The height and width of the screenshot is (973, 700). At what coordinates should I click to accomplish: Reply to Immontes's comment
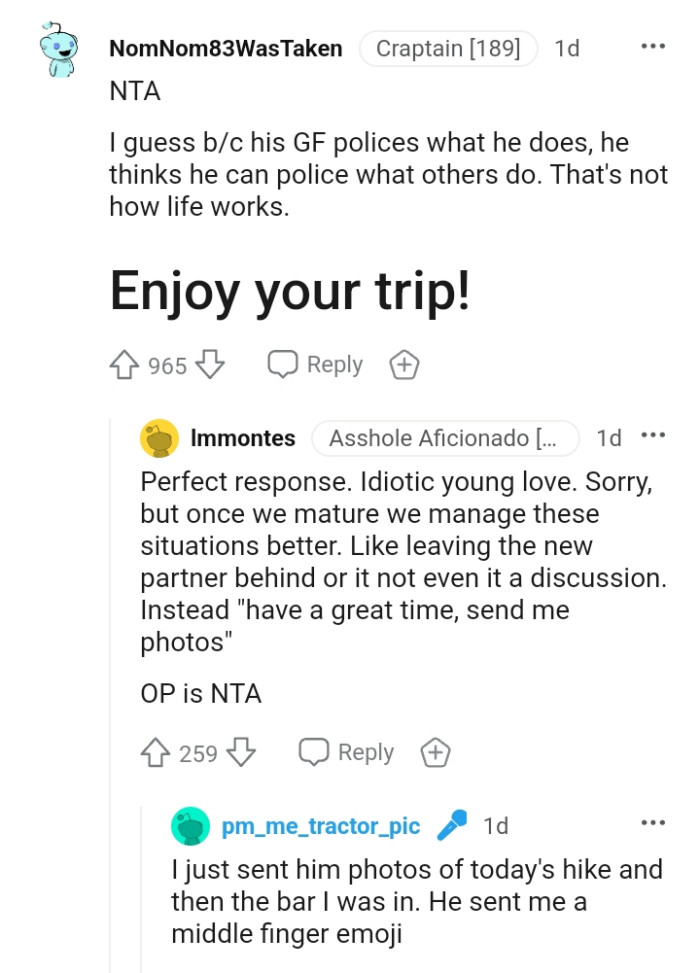pyautogui.click(x=346, y=752)
